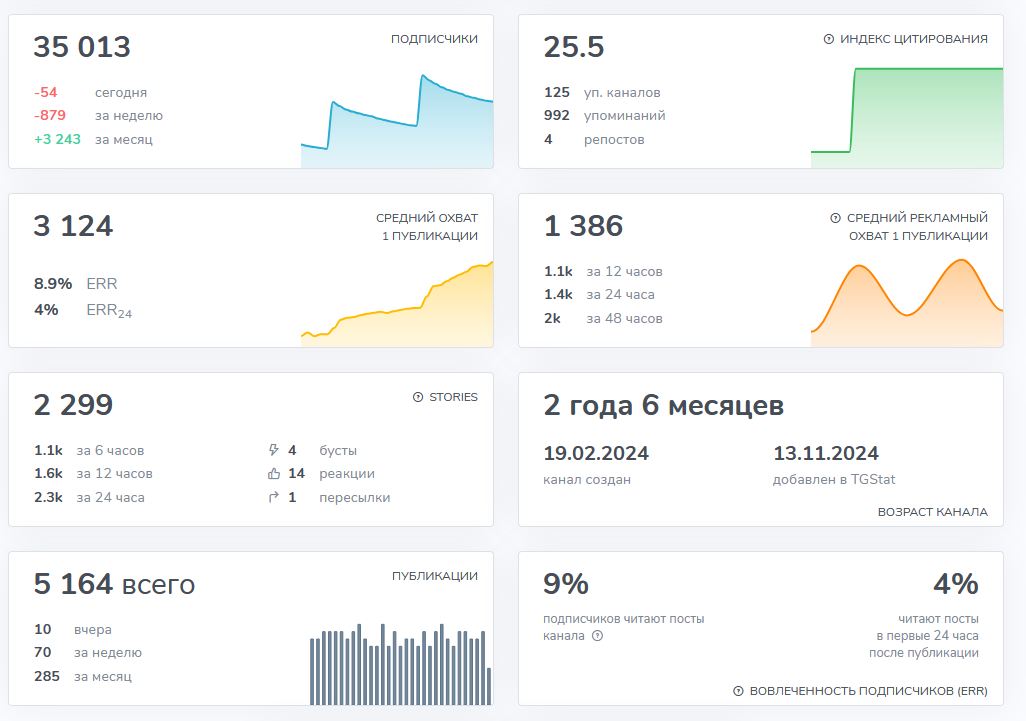Screen dimensions: 1026x721
Task: Click the 2k за 48 часов row
Action: click(603, 319)
